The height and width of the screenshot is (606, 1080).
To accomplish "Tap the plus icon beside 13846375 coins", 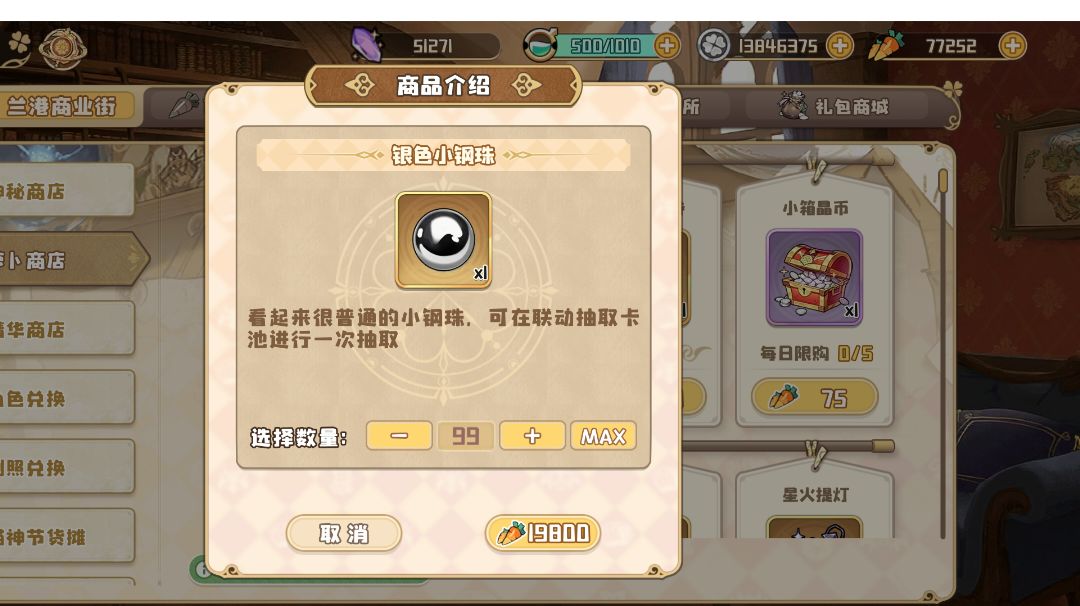I will coord(839,46).
